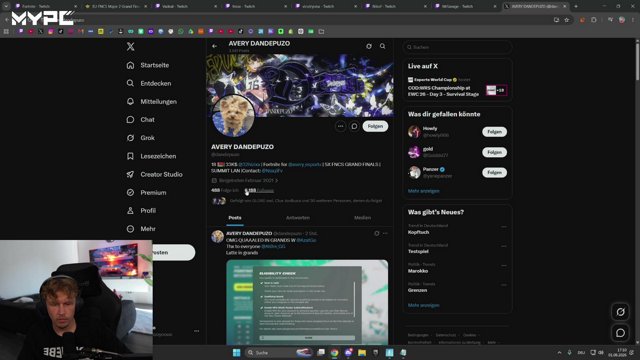Open account menu dots at sidebar bottom
The width and height of the screenshot is (640, 360).
point(196,331)
